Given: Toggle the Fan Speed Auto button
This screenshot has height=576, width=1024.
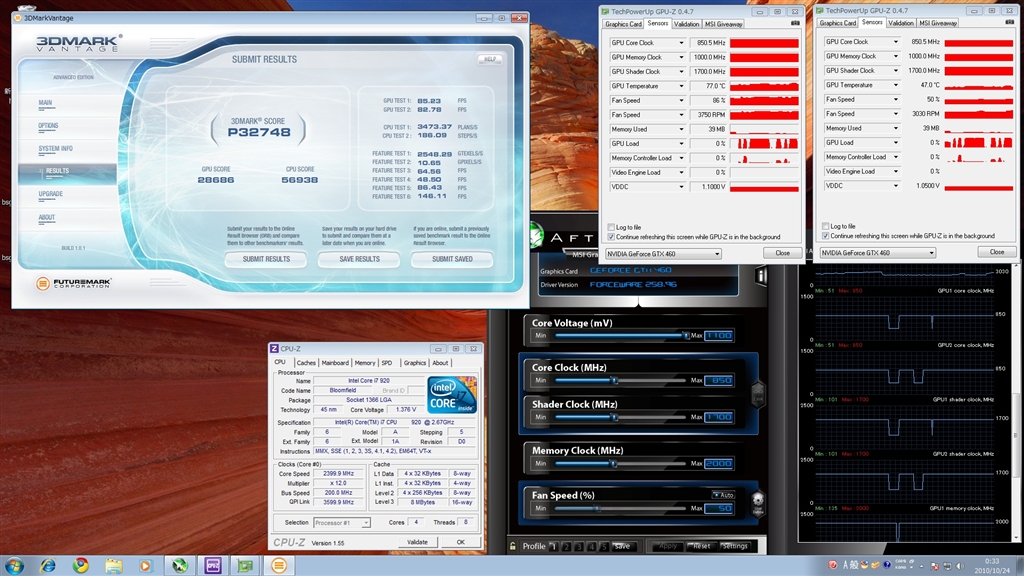Looking at the screenshot, I should click(722, 494).
